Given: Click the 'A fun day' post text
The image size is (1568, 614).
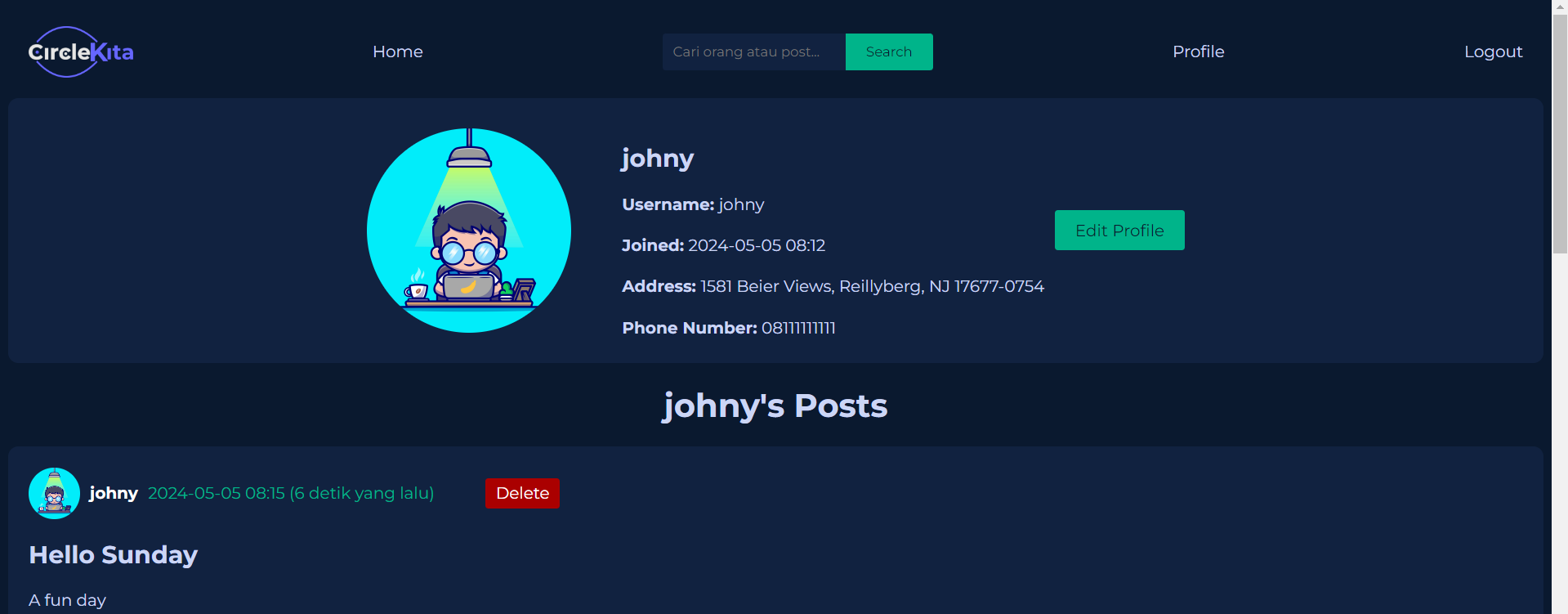Looking at the screenshot, I should click(x=68, y=600).
